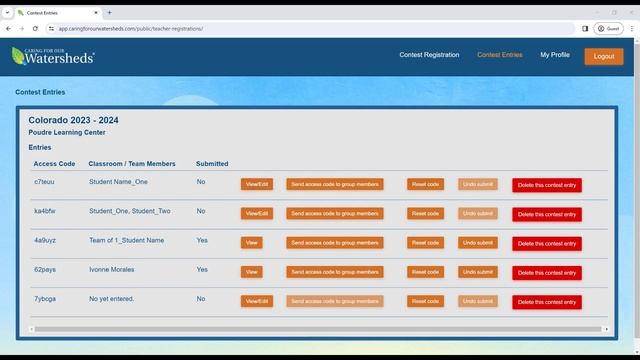This screenshot has height=360, width=640.
Task: Open a new browser tab
Action: click(109, 13)
